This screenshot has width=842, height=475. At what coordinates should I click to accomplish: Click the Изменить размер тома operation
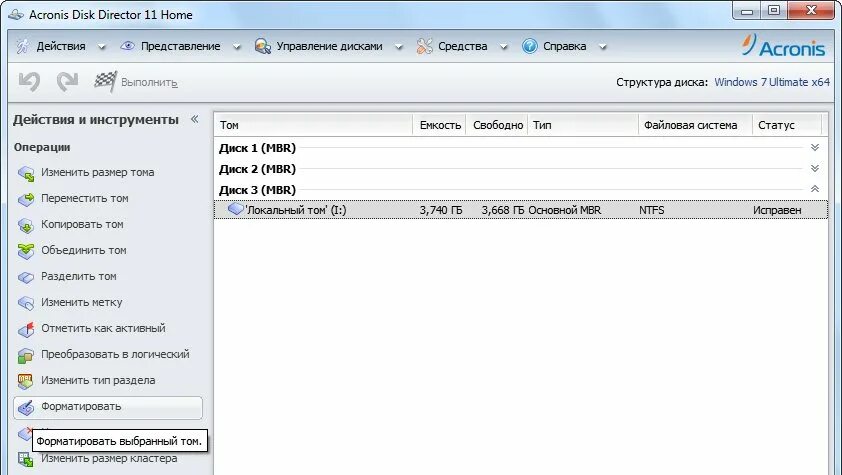point(98,172)
